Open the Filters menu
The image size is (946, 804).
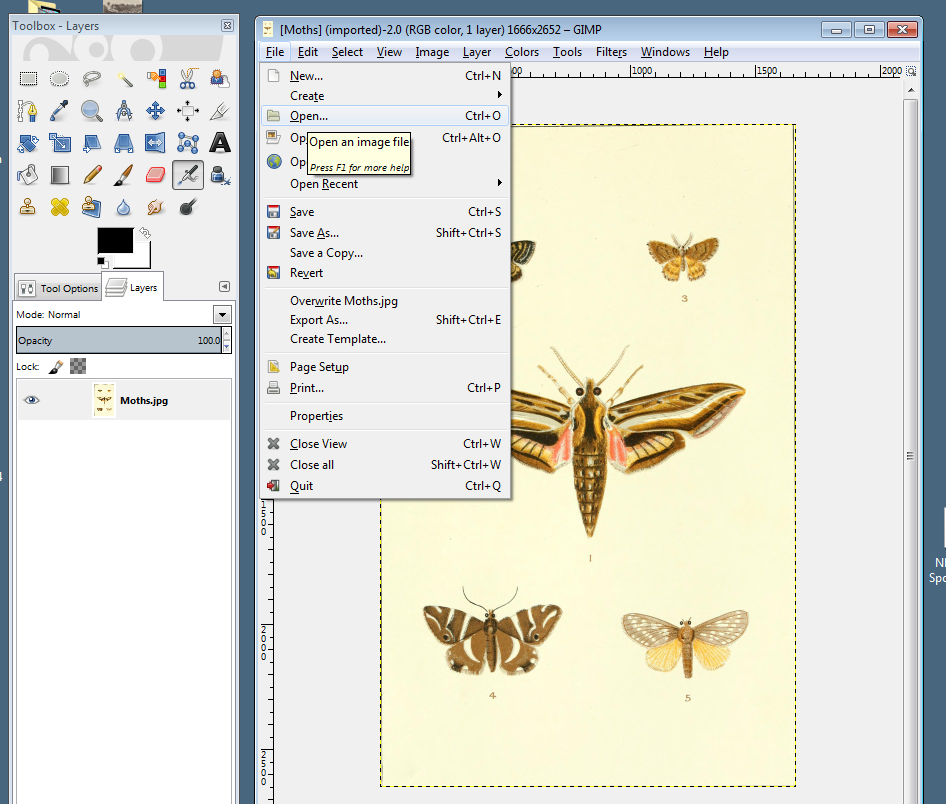tap(611, 52)
